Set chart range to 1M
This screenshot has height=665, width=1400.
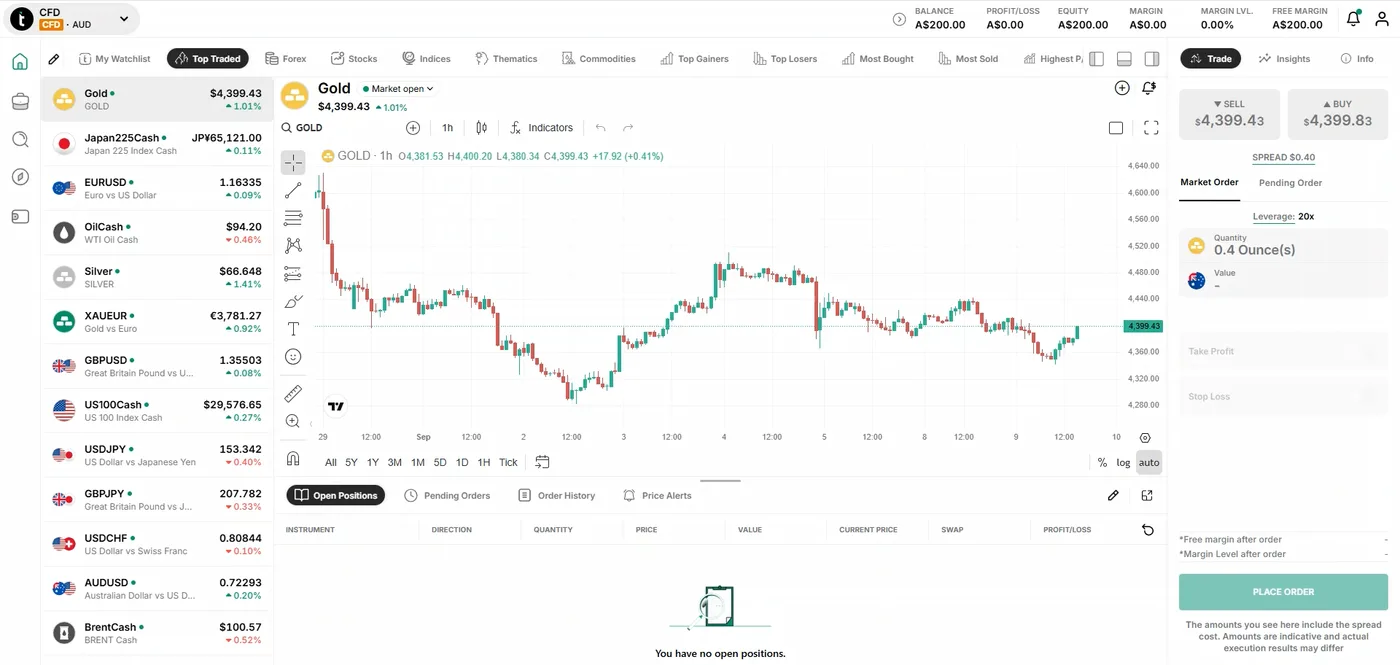417,462
